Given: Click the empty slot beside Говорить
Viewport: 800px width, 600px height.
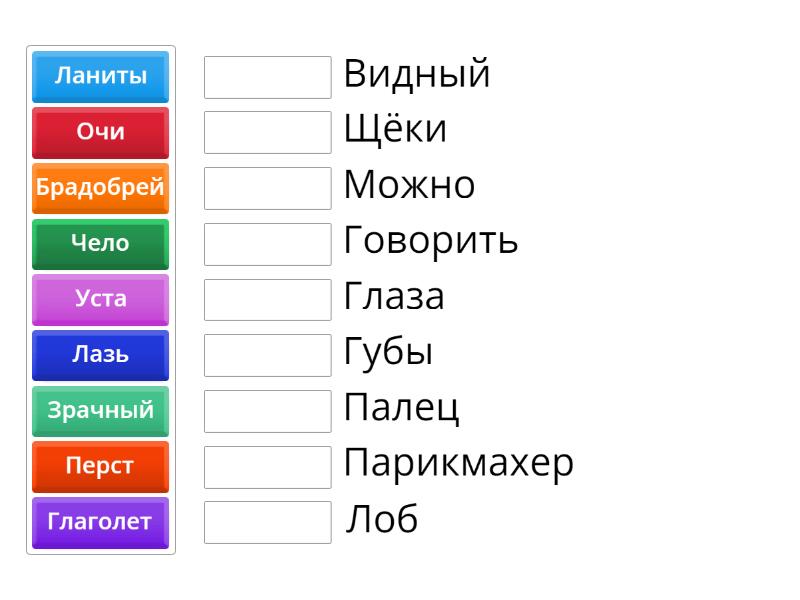Looking at the screenshot, I should [266, 243].
